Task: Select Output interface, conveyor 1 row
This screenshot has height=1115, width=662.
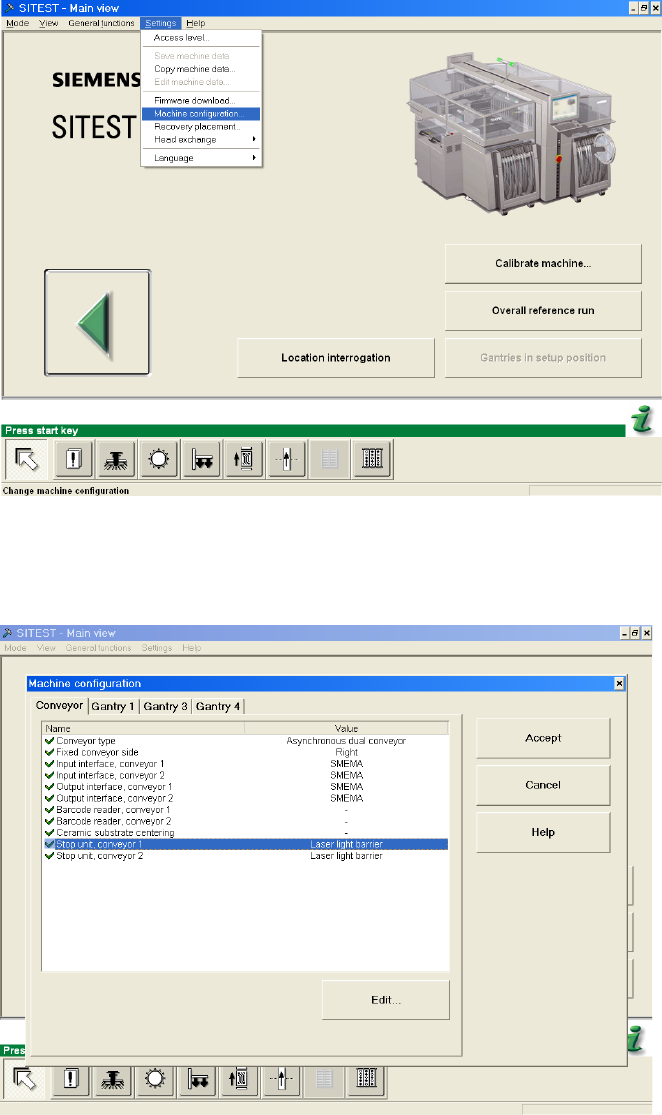Action: 245,786
